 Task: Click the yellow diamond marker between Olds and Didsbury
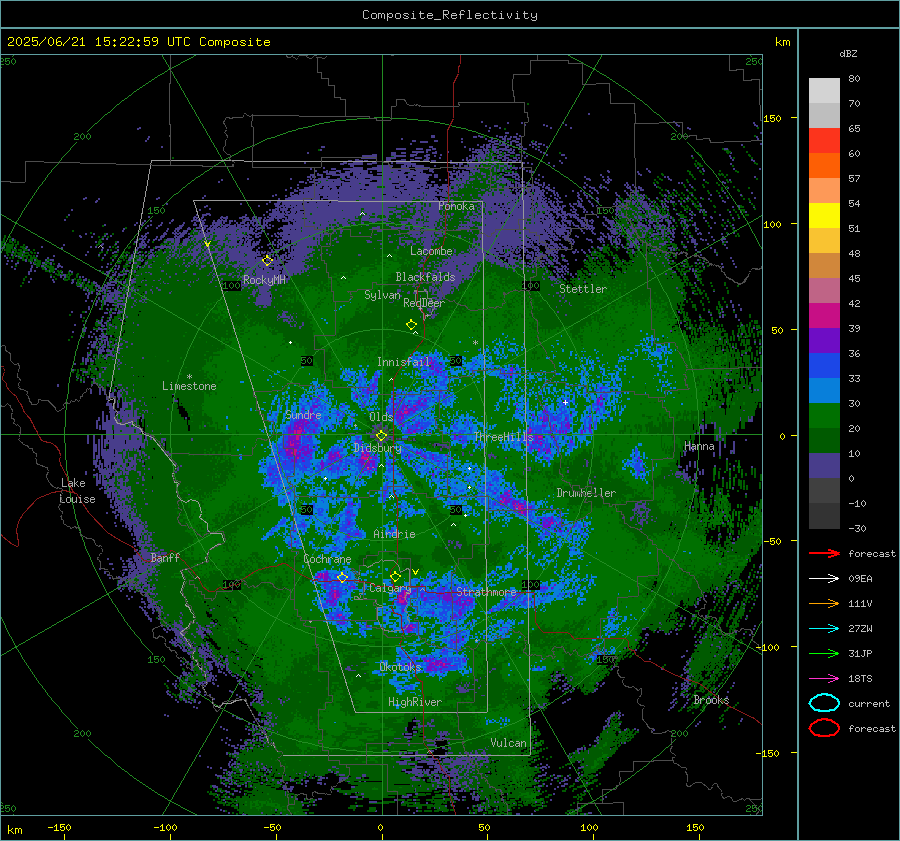381,436
